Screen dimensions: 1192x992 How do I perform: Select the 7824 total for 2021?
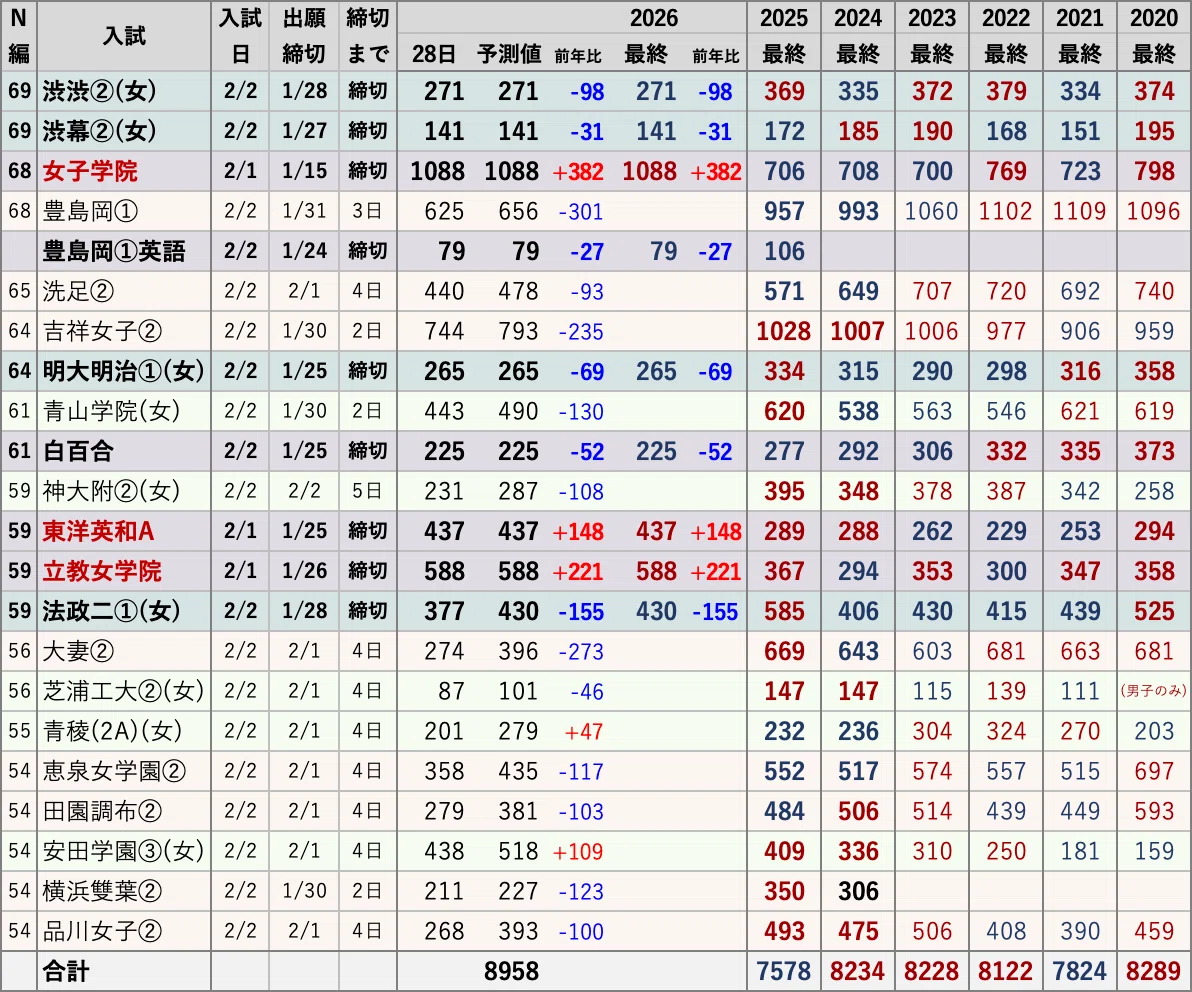pyautogui.click(x=1079, y=971)
